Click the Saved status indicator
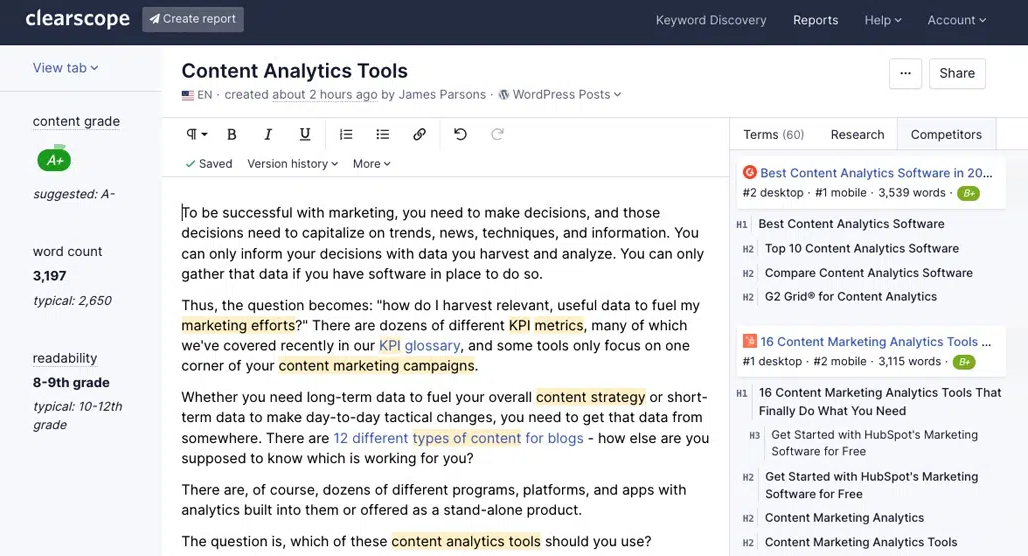Image resolution: width=1028 pixels, height=556 pixels. click(208, 164)
